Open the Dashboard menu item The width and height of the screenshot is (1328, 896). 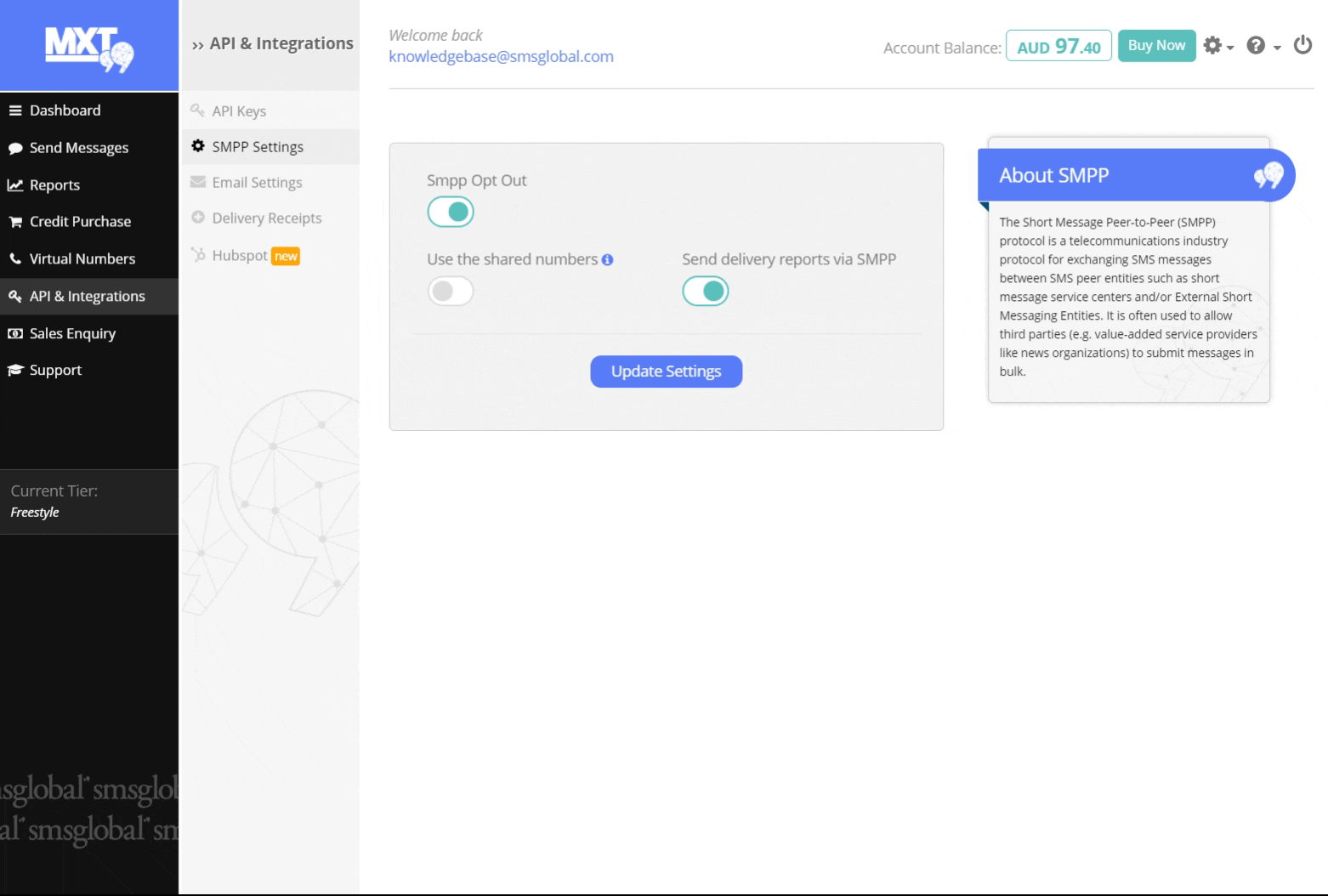(x=65, y=111)
